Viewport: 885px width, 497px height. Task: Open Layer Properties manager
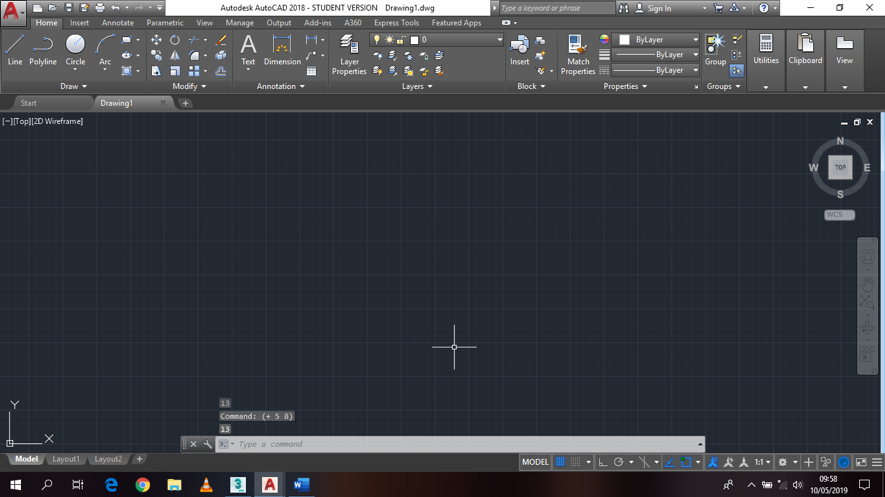pyautogui.click(x=349, y=55)
